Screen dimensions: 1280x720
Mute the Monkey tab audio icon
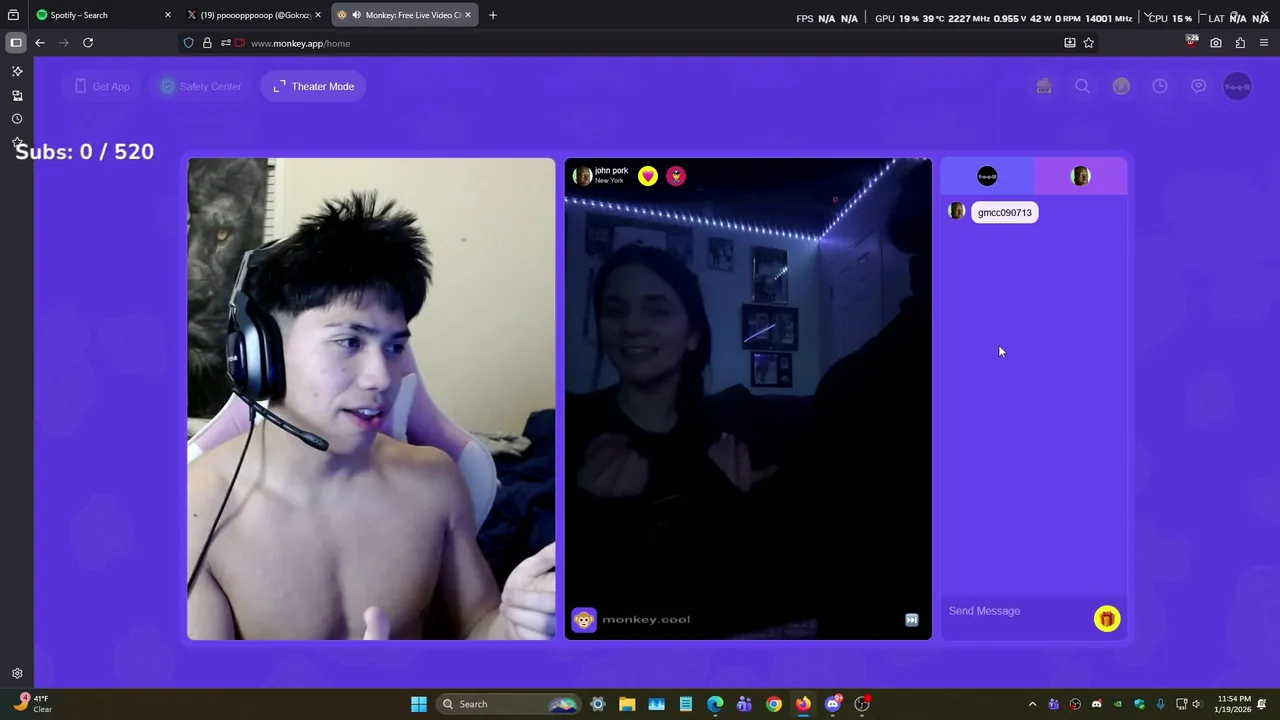coord(356,15)
